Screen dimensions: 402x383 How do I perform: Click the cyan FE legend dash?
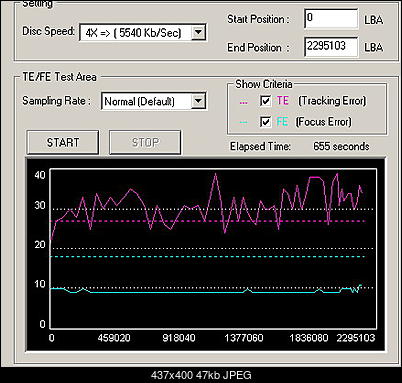click(x=244, y=123)
